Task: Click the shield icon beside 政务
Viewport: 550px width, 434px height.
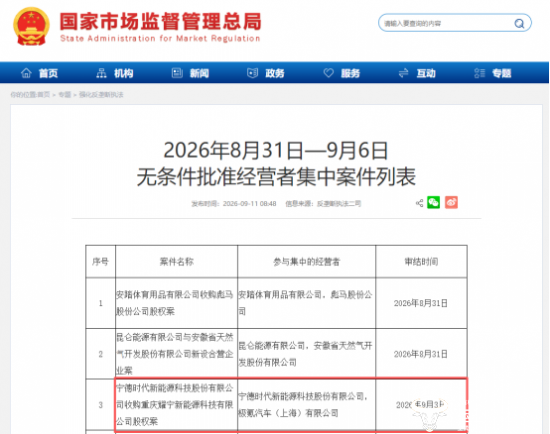Action: [x=253, y=73]
